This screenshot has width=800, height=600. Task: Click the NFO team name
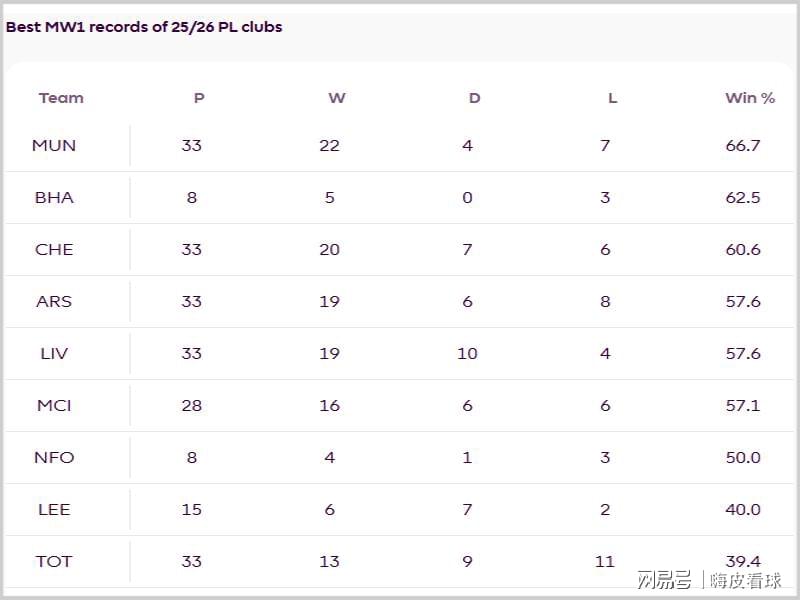point(54,458)
